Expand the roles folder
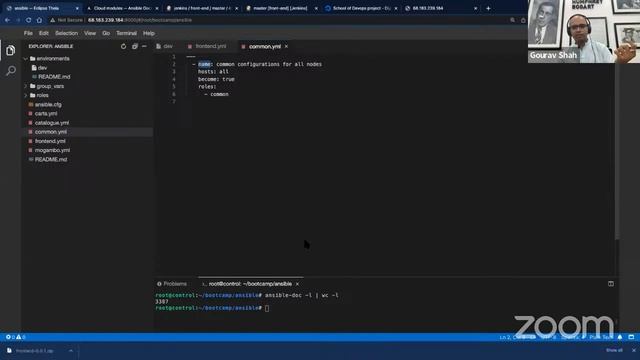 coord(26,96)
